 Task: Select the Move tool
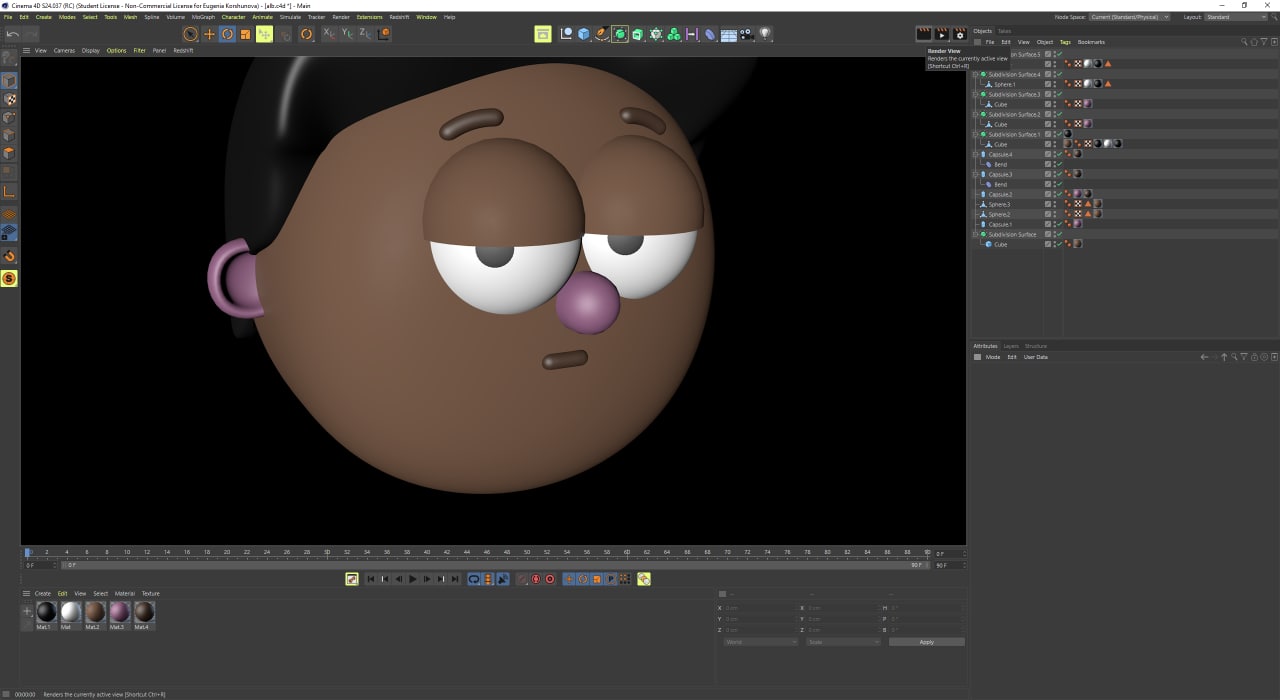(x=209, y=34)
